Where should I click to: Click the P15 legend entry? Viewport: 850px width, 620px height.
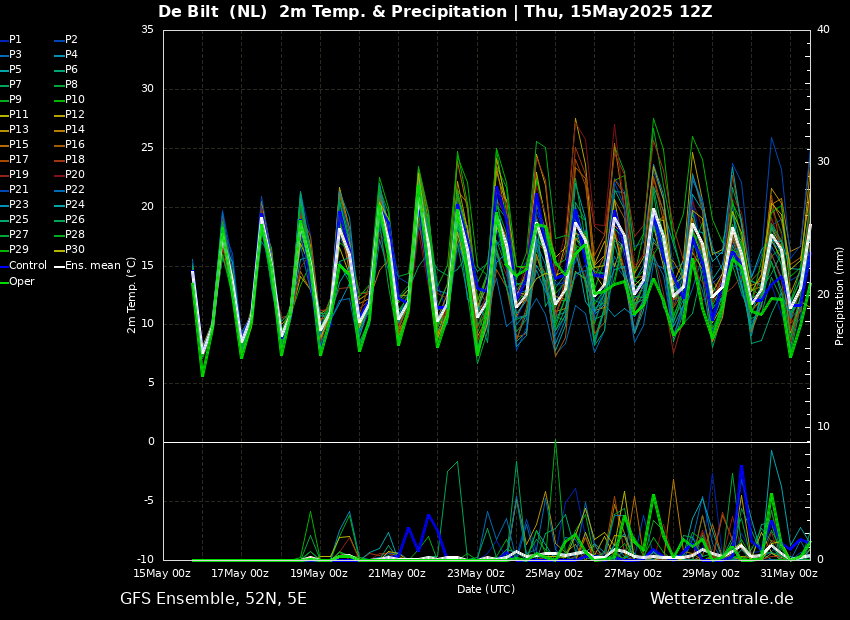pos(19,145)
